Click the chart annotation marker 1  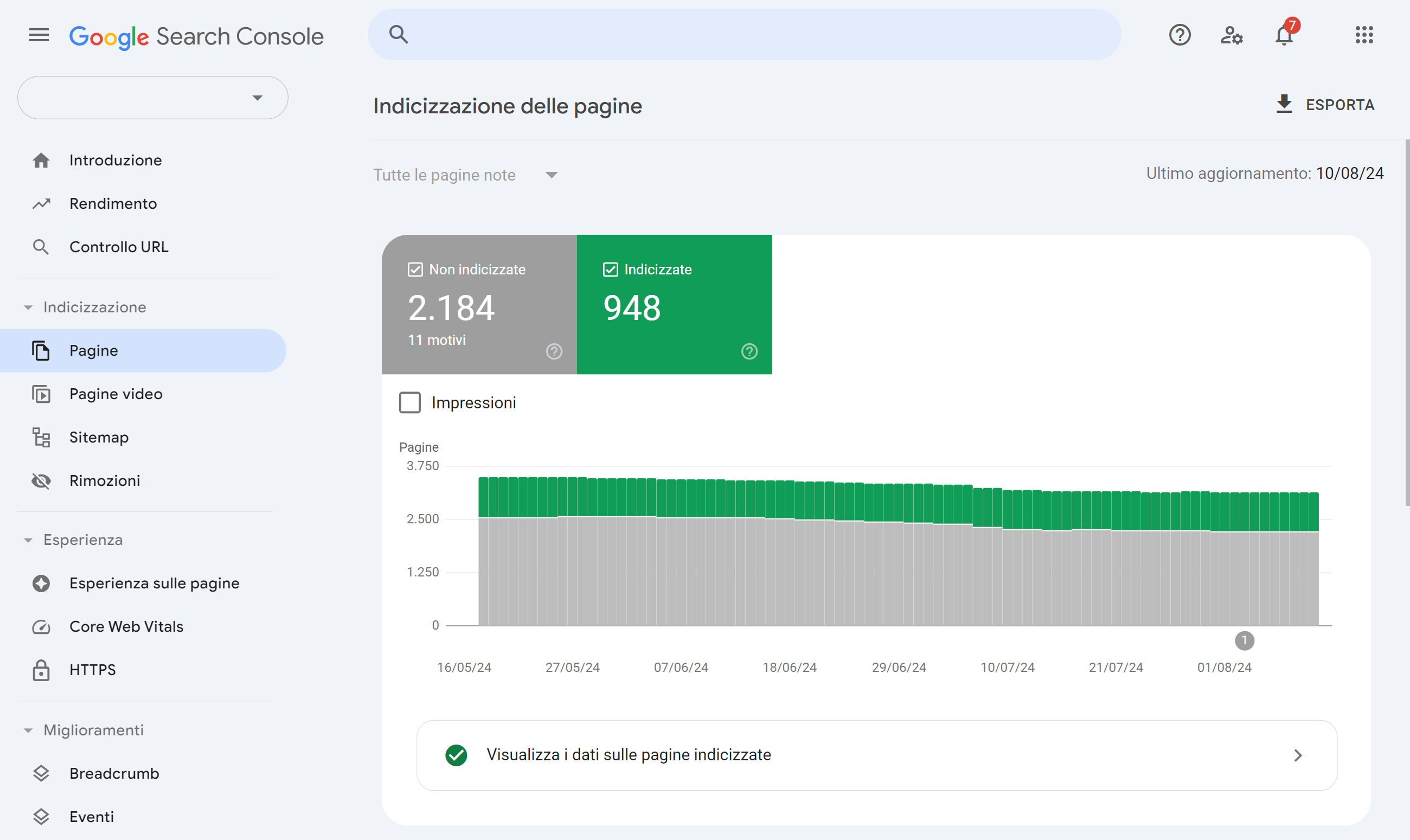point(1244,641)
